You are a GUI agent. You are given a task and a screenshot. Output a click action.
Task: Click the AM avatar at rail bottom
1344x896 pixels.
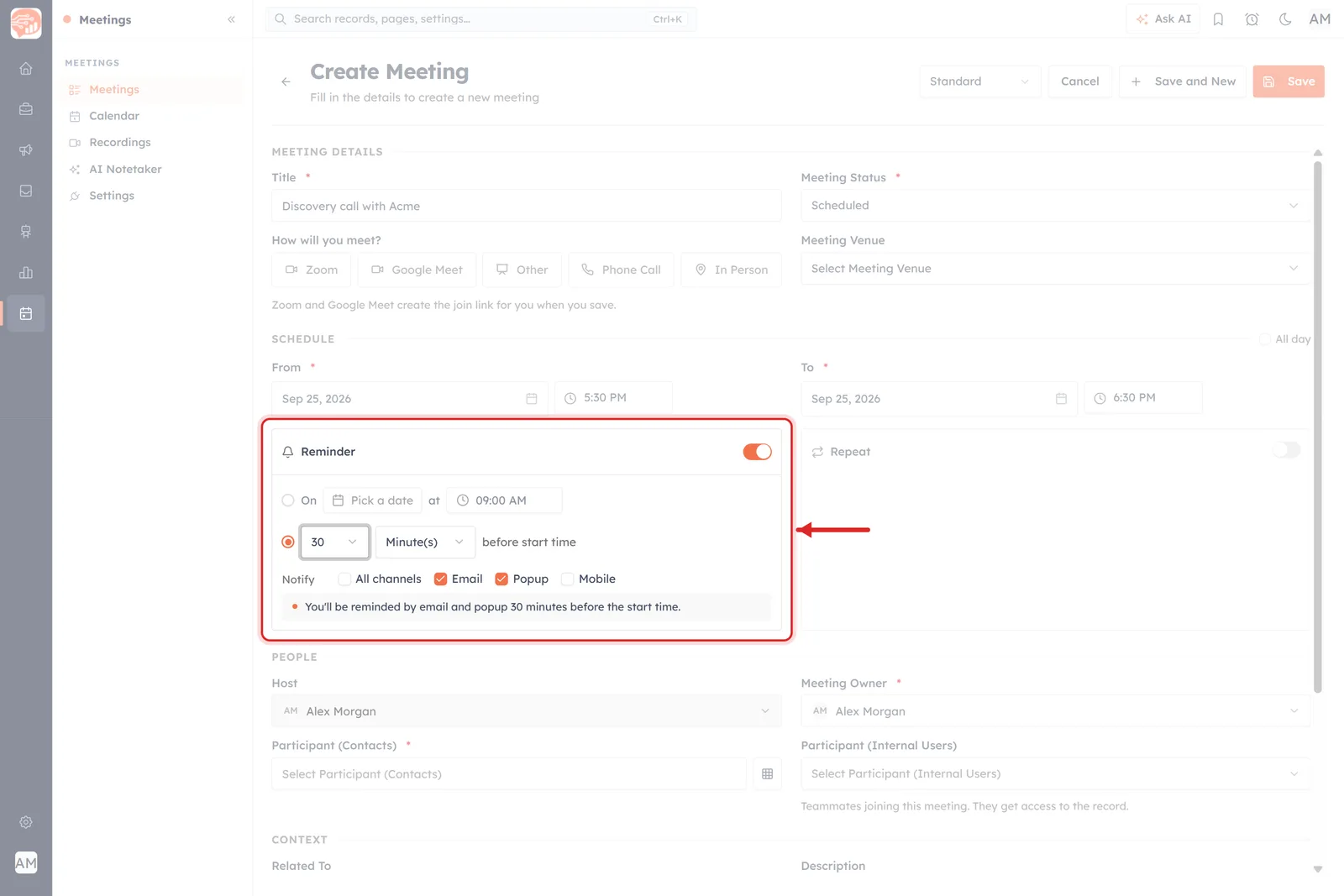(26, 862)
